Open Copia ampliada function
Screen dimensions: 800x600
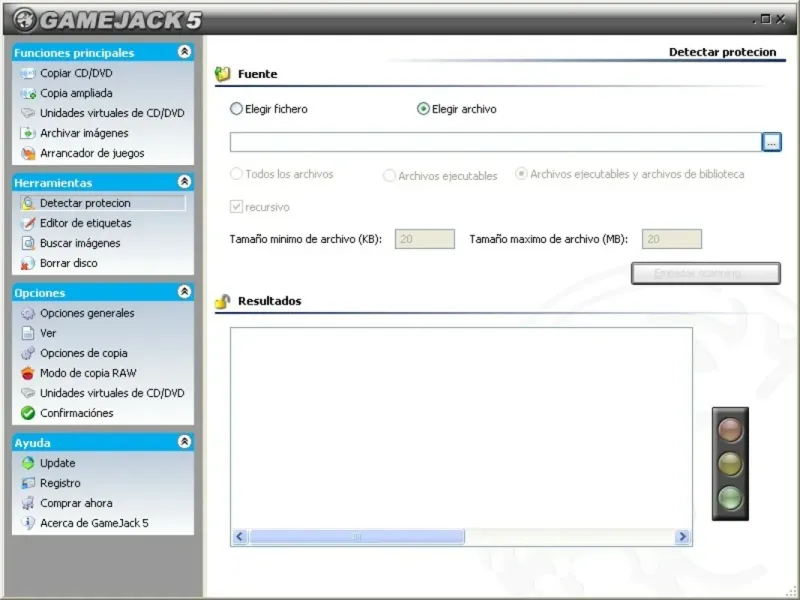pyautogui.click(x=76, y=93)
